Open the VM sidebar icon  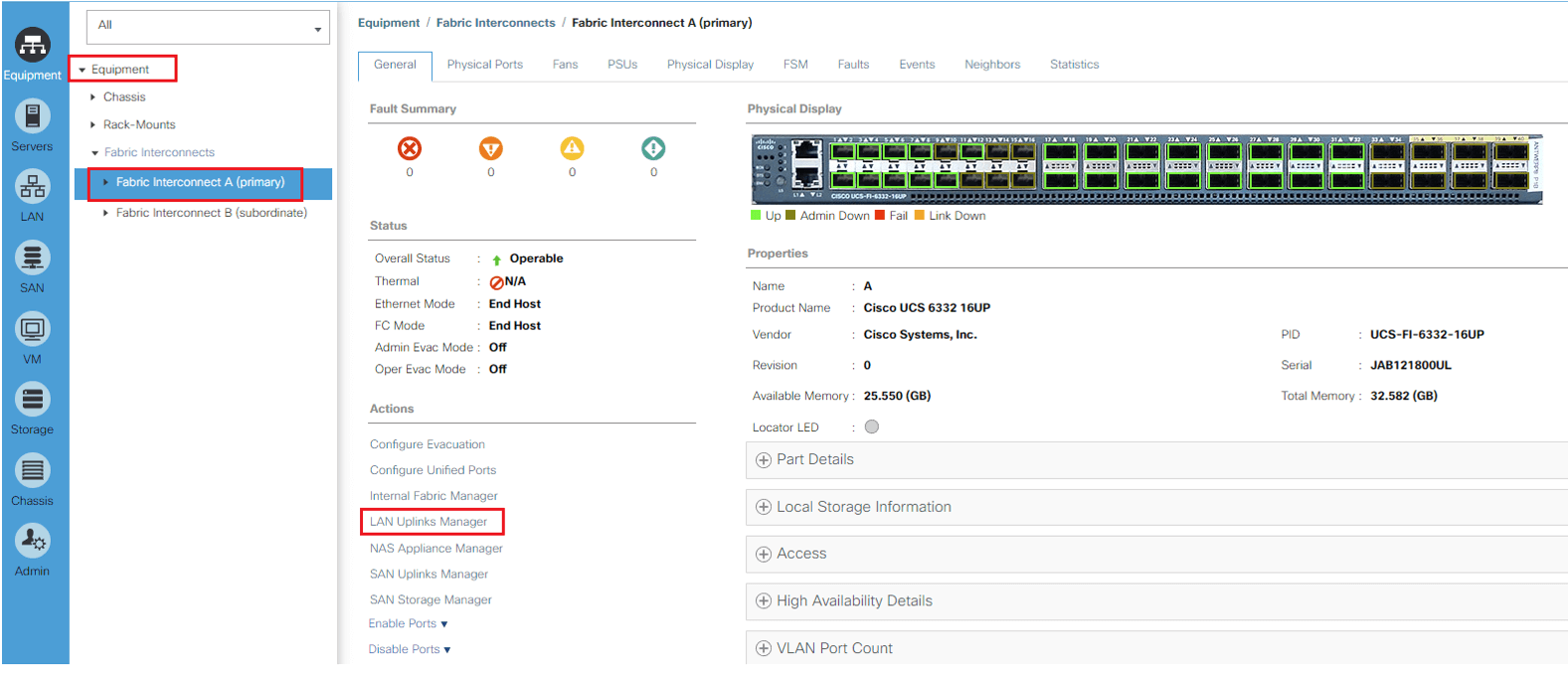[x=33, y=329]
